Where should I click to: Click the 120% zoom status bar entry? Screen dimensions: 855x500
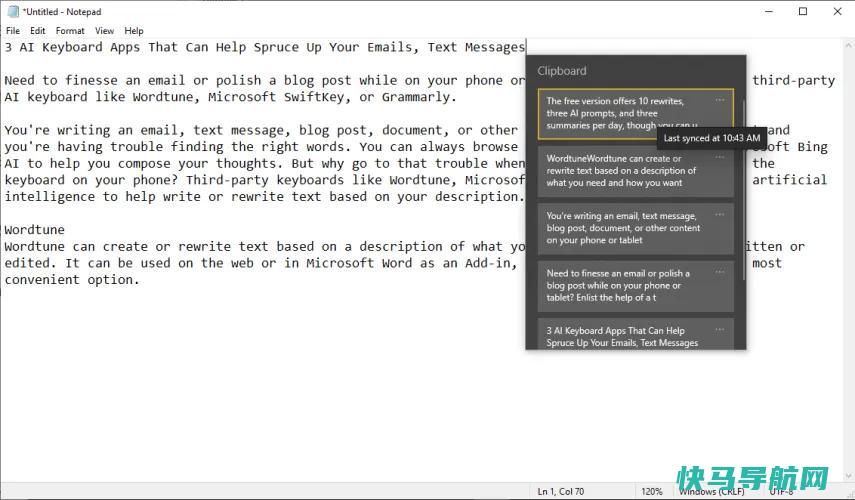click(x=652, y=491)
